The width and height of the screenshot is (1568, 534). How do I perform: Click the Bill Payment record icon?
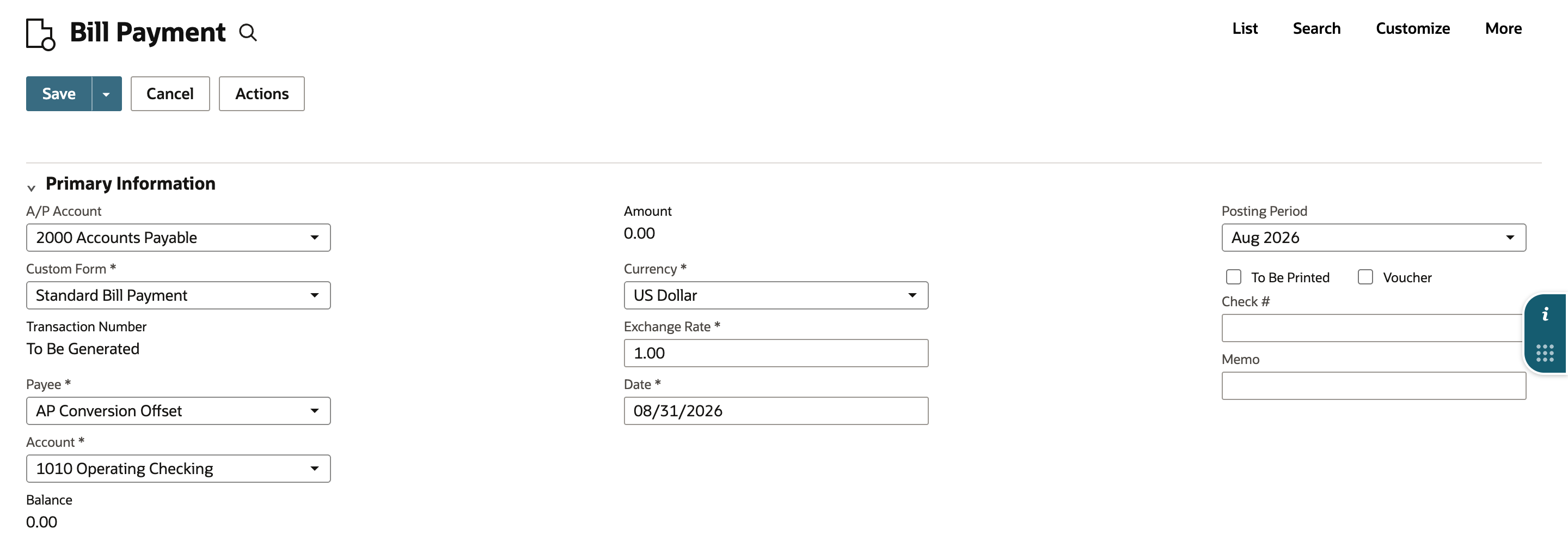tap(41, 34)
